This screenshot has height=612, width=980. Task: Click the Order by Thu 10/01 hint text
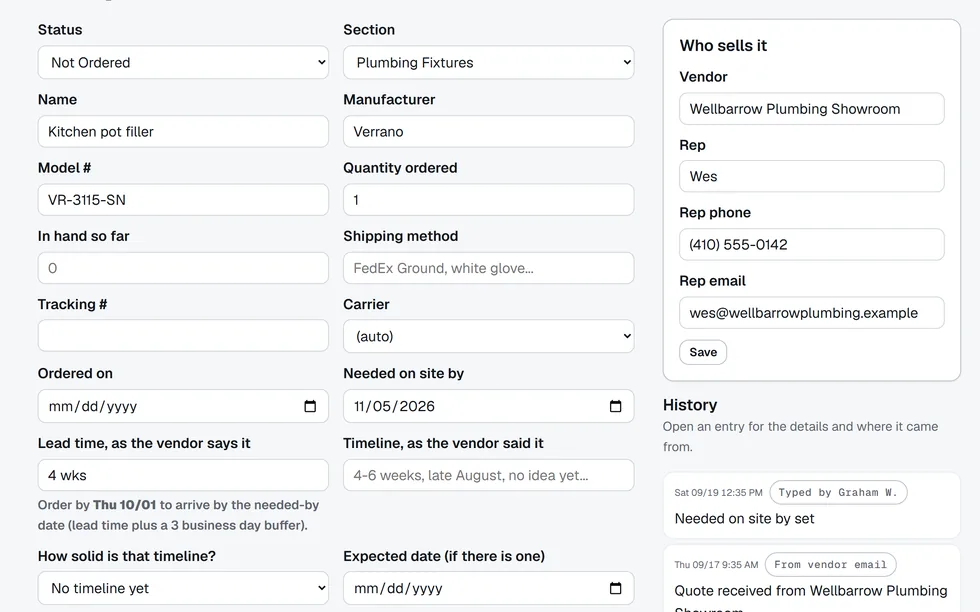click(x=178, y=515)
